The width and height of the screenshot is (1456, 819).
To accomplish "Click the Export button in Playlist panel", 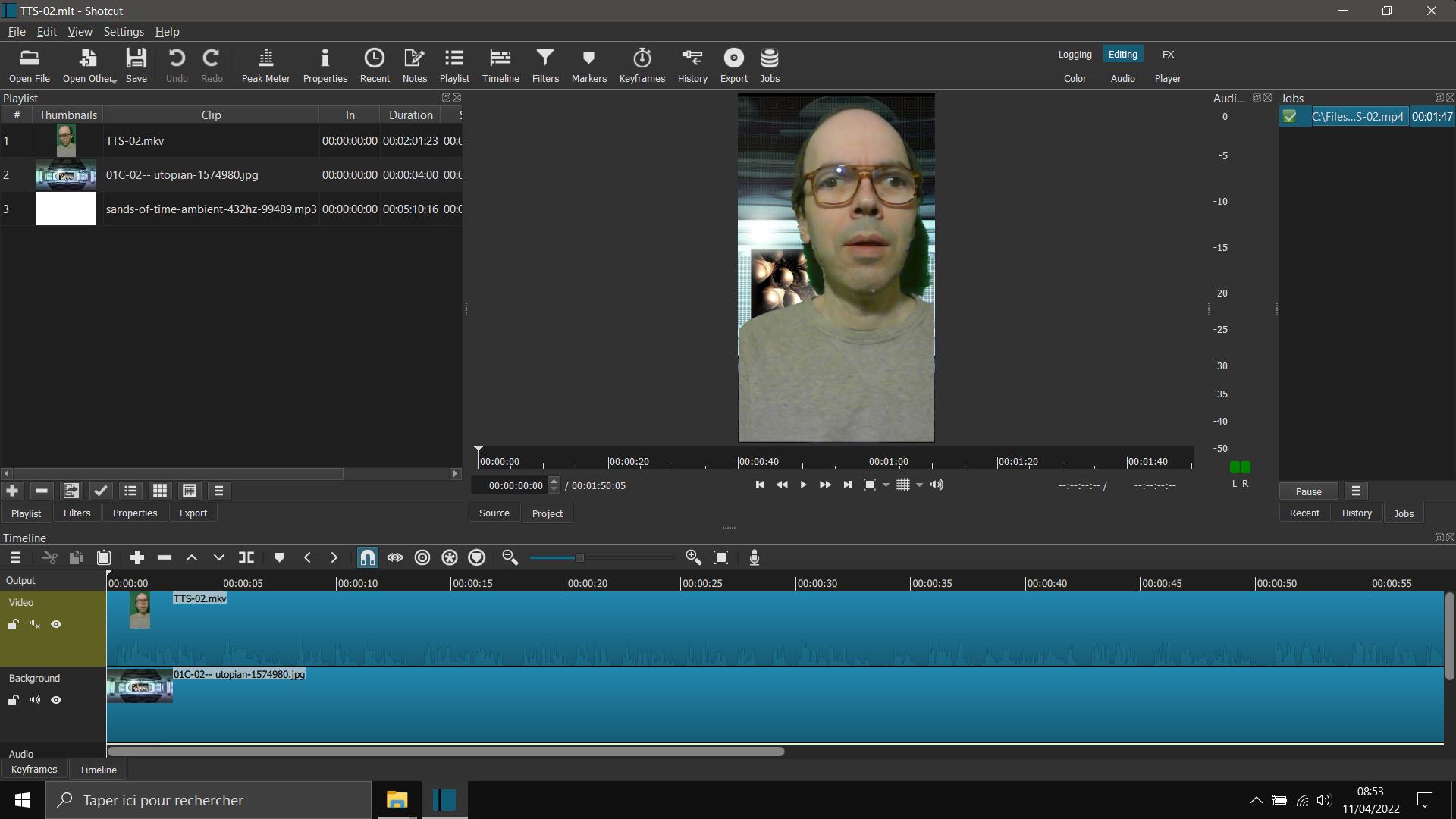I will (192, 512).
